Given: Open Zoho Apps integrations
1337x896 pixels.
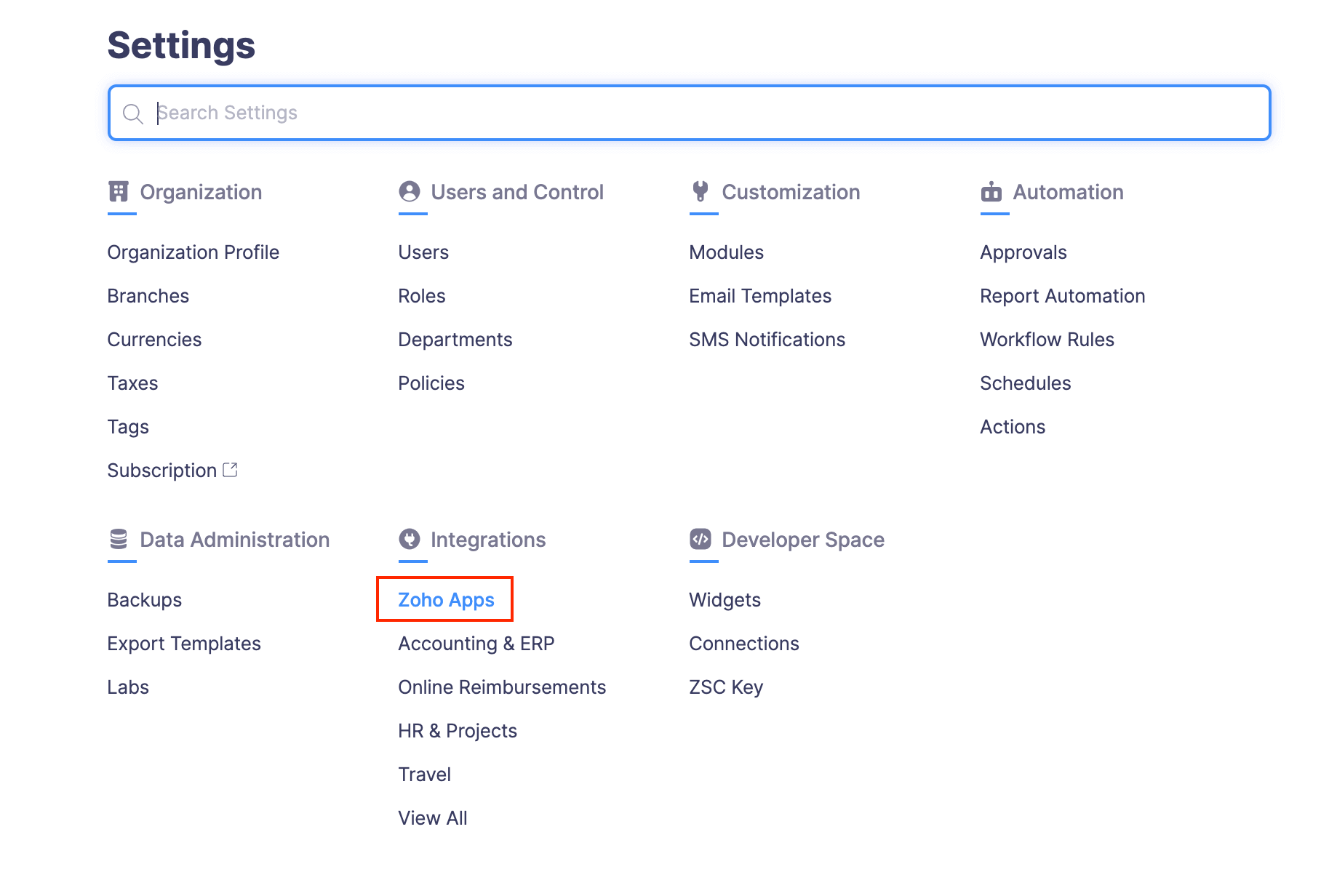Looking at the screenshot, I should point(446,600).
